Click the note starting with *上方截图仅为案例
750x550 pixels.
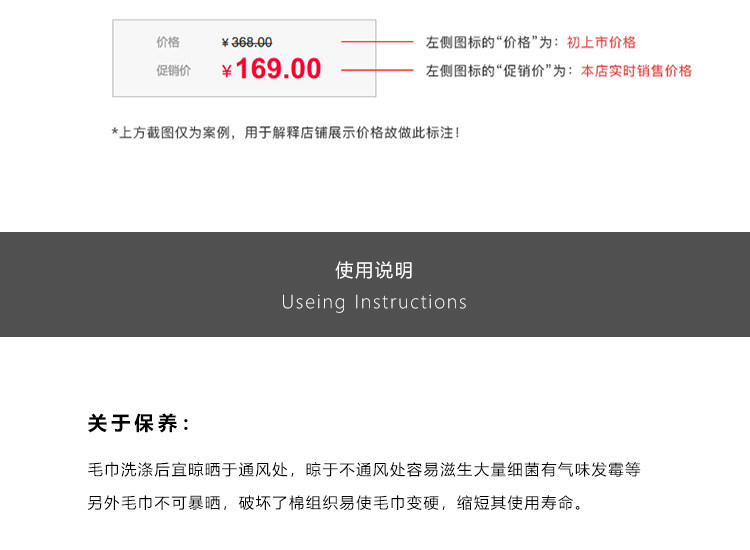click(285, 132)
